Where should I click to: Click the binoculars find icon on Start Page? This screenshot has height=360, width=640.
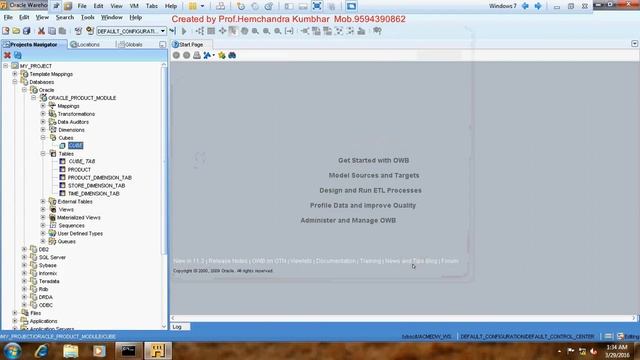pyautogui.click(x=232, y=55)
